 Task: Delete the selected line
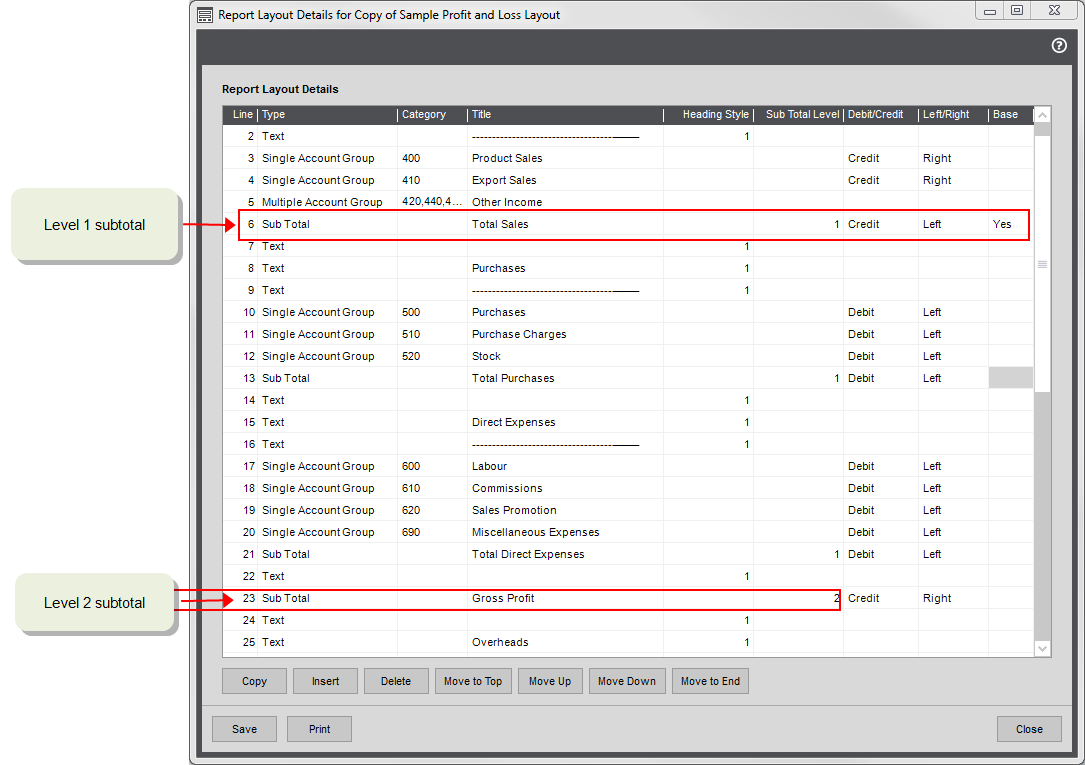[396, 681]
